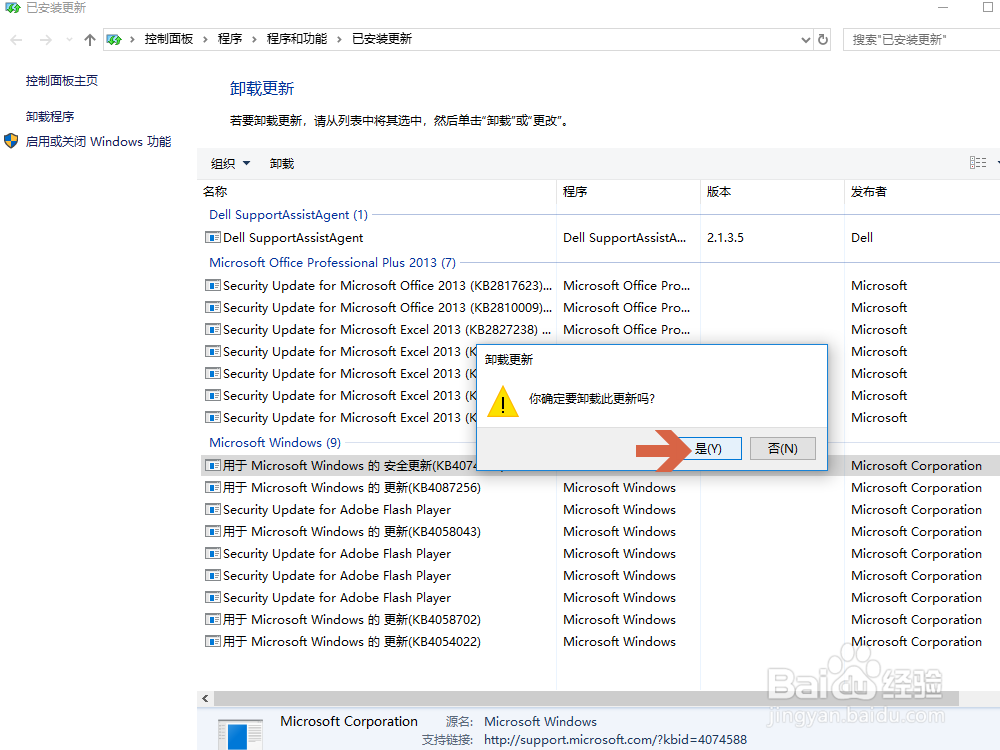Open the Organize (组织) dropdown menu

(x=230, y=164)
